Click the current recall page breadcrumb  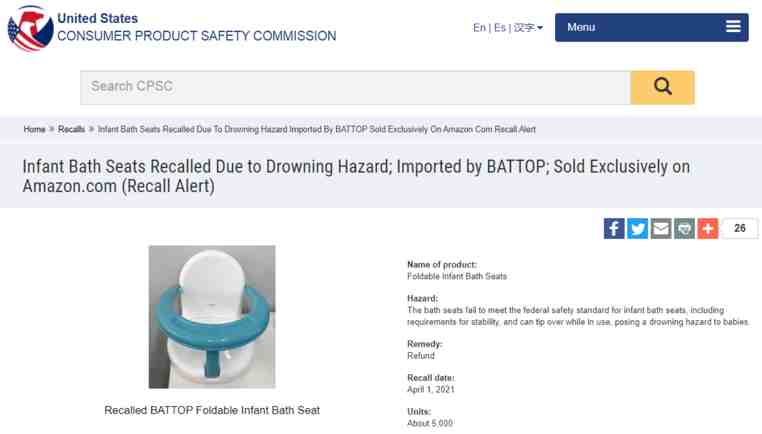click(x=317, y=129)
